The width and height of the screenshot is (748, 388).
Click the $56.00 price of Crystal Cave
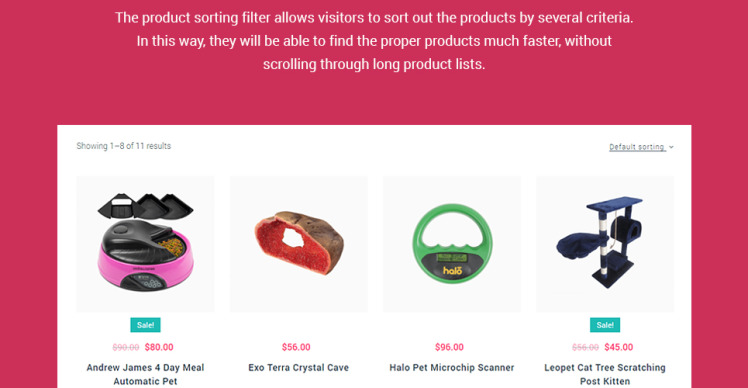click(x=296, y=347)
